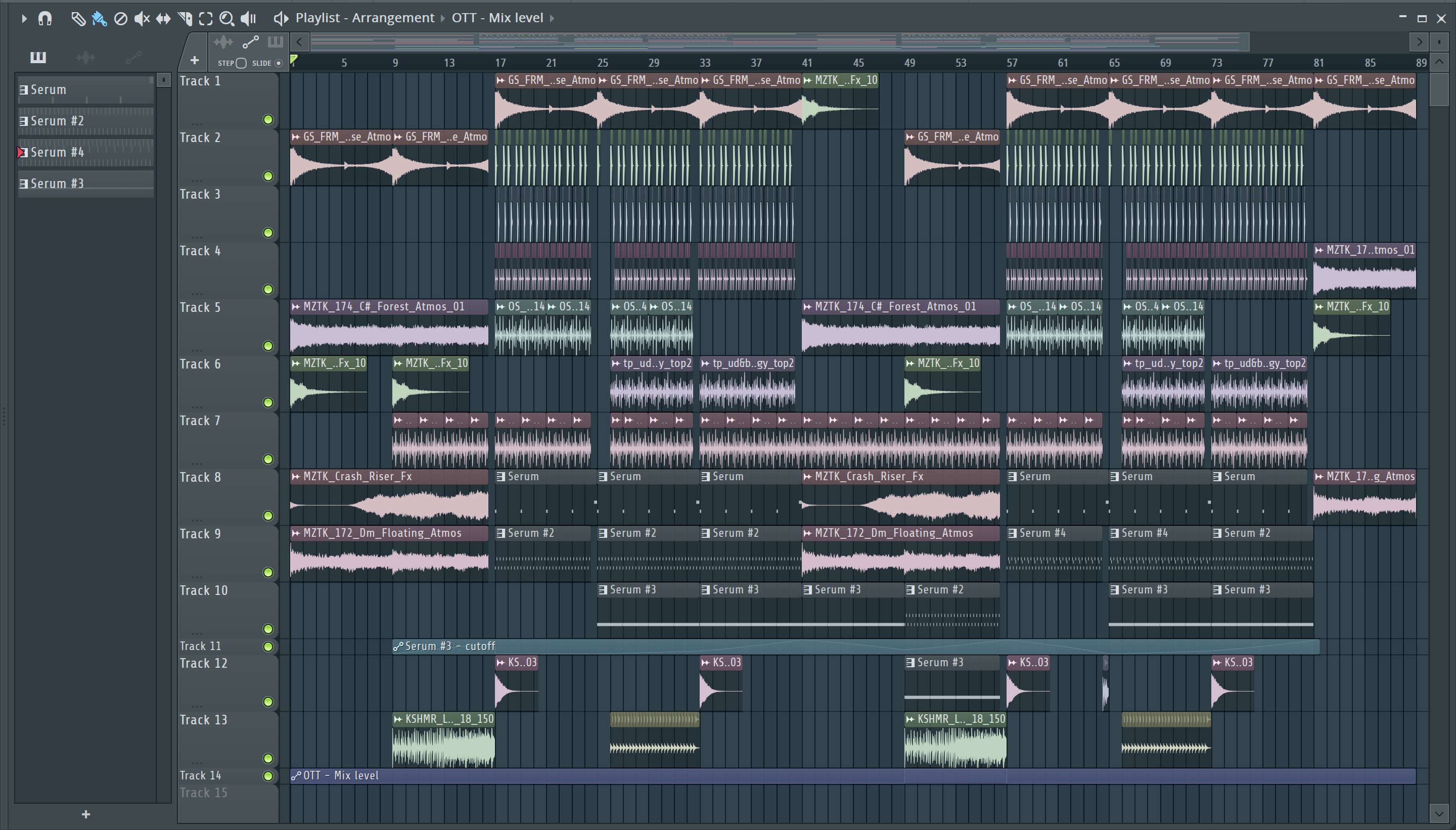The image size is (1456, 830).
Task: Select the Draw pencil tool
Action: 78,19
